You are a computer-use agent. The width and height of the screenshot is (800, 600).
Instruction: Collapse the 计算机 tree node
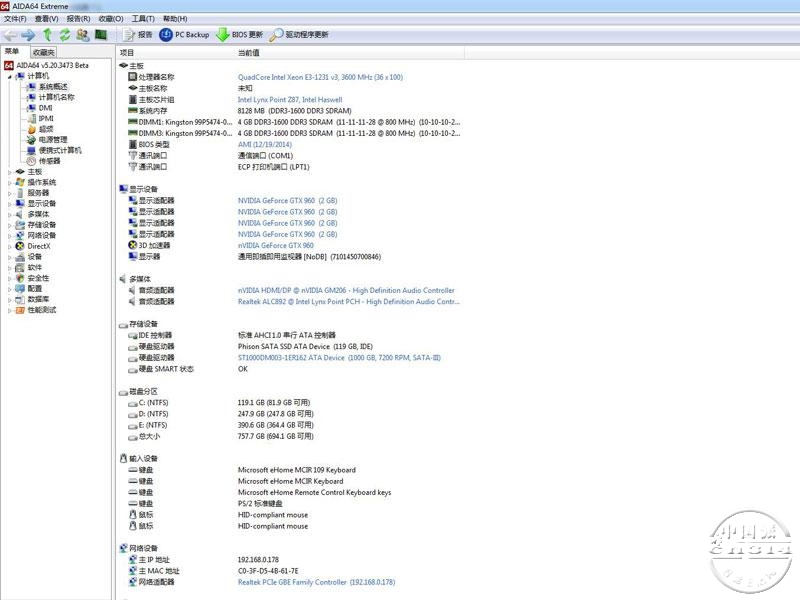click(x=10, y=76)
